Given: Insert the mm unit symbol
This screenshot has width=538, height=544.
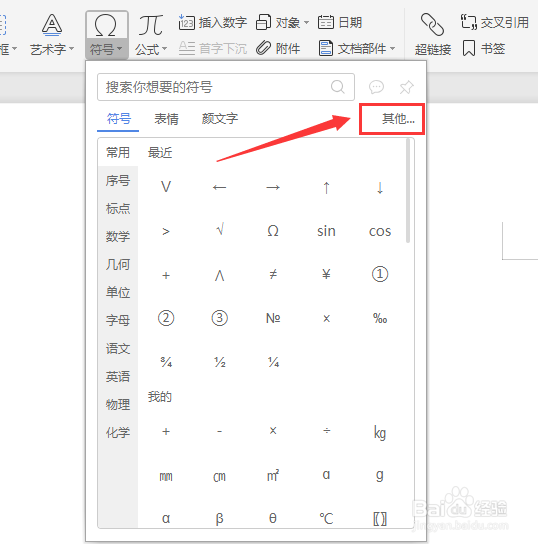Looking at the screenshot, I should point(166,476).
